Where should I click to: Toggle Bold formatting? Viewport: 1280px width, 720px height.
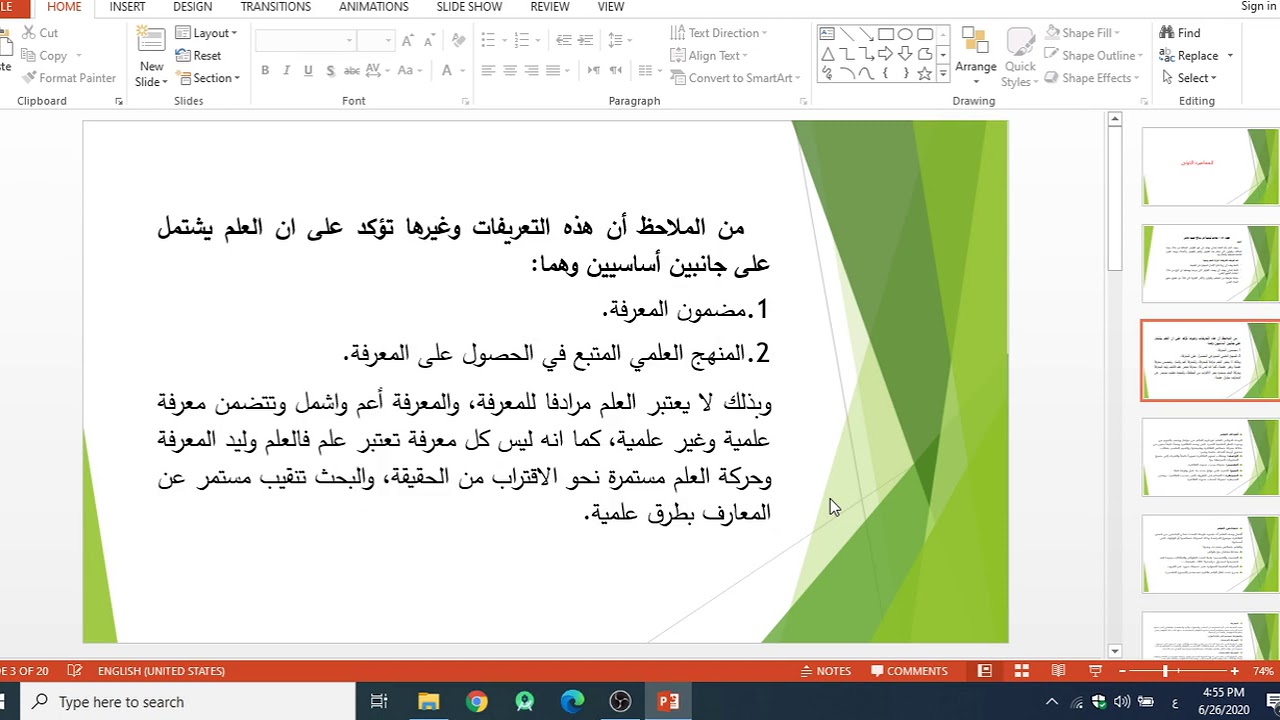(x=265, y=71)
